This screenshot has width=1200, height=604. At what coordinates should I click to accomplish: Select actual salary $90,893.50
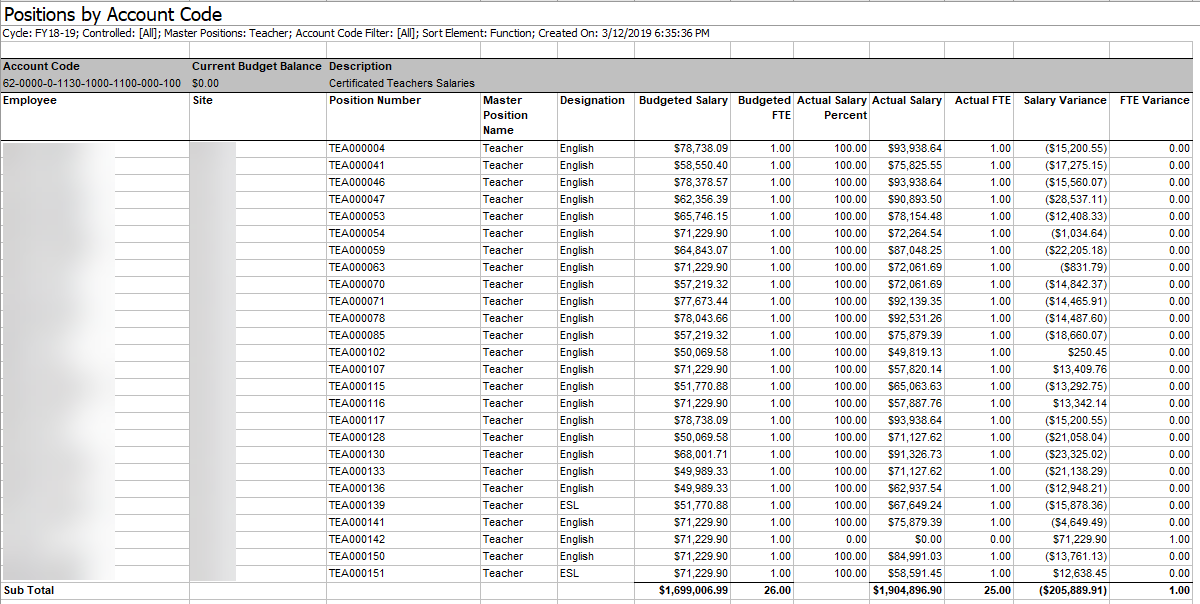[x=914, y=200]
